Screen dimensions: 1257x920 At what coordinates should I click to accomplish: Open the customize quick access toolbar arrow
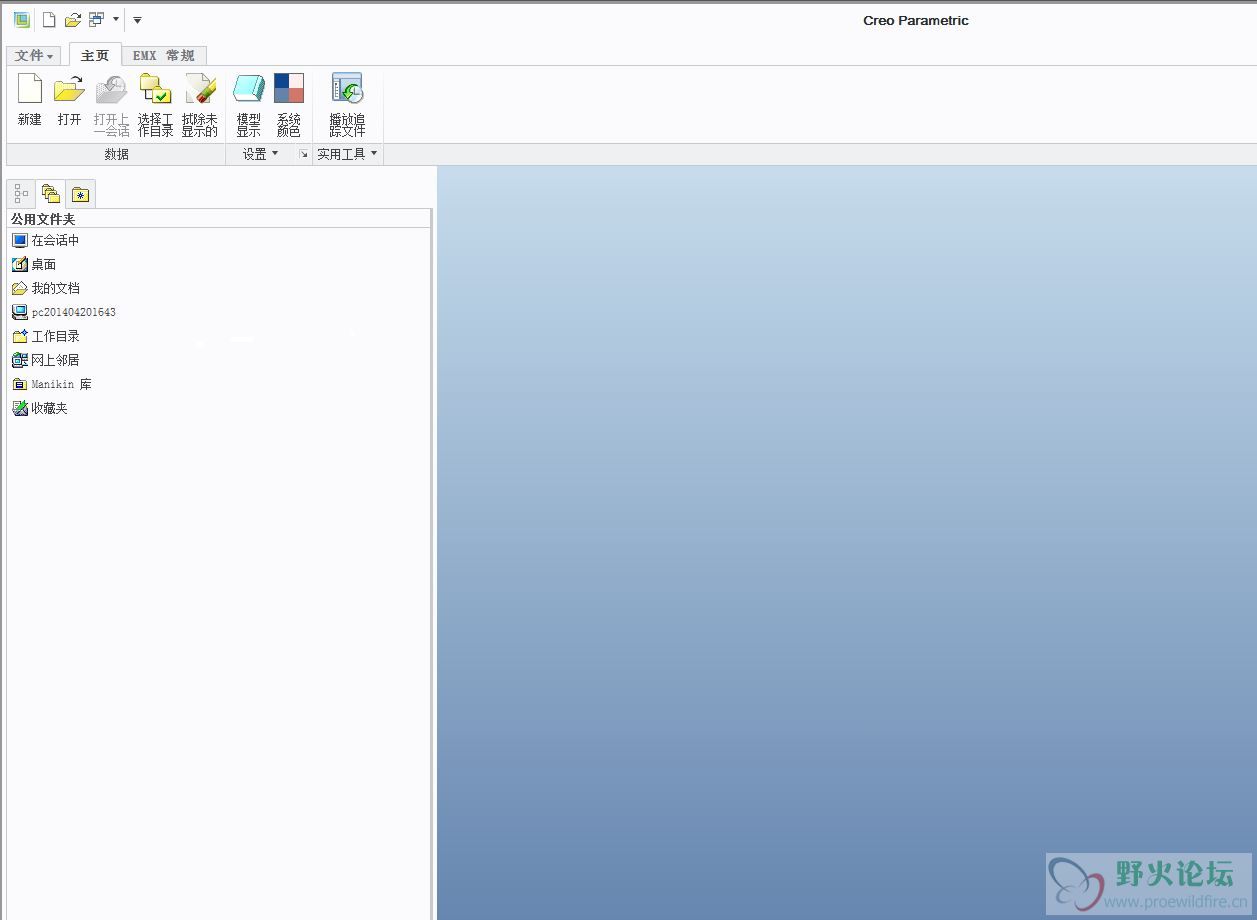coord(137,20)
